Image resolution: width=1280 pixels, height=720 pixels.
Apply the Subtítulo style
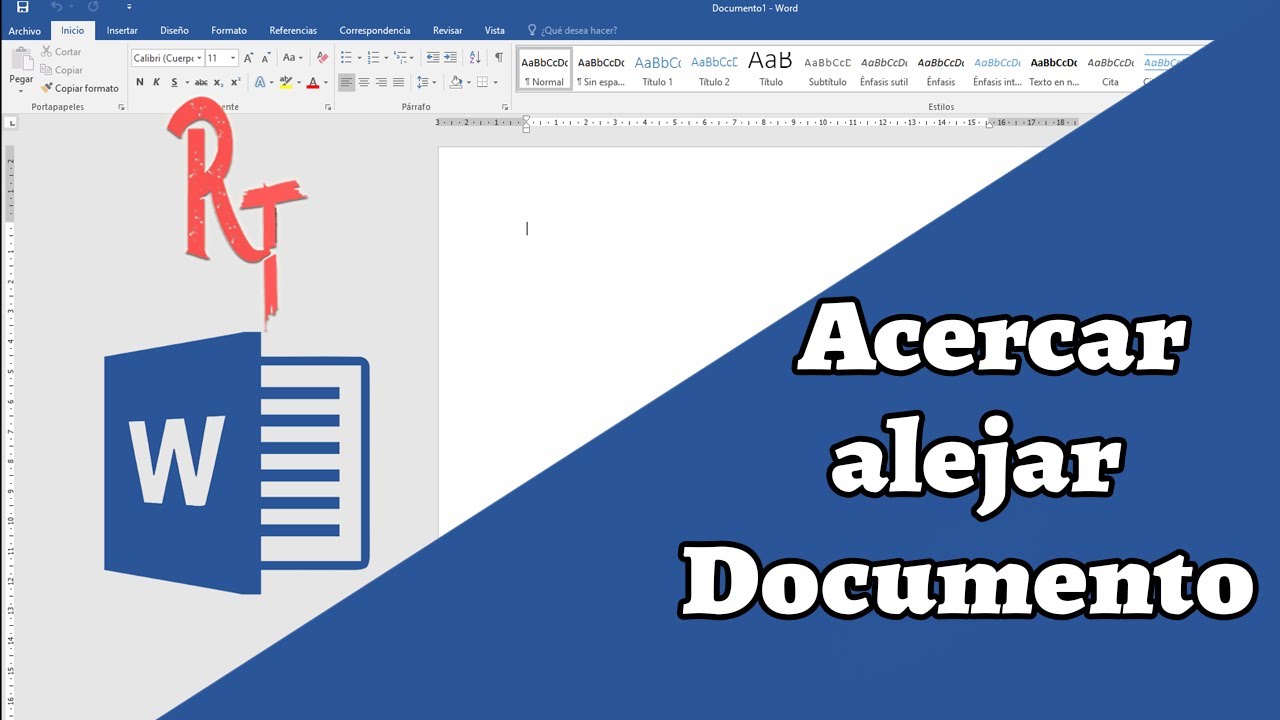click(x=827, y=70)
